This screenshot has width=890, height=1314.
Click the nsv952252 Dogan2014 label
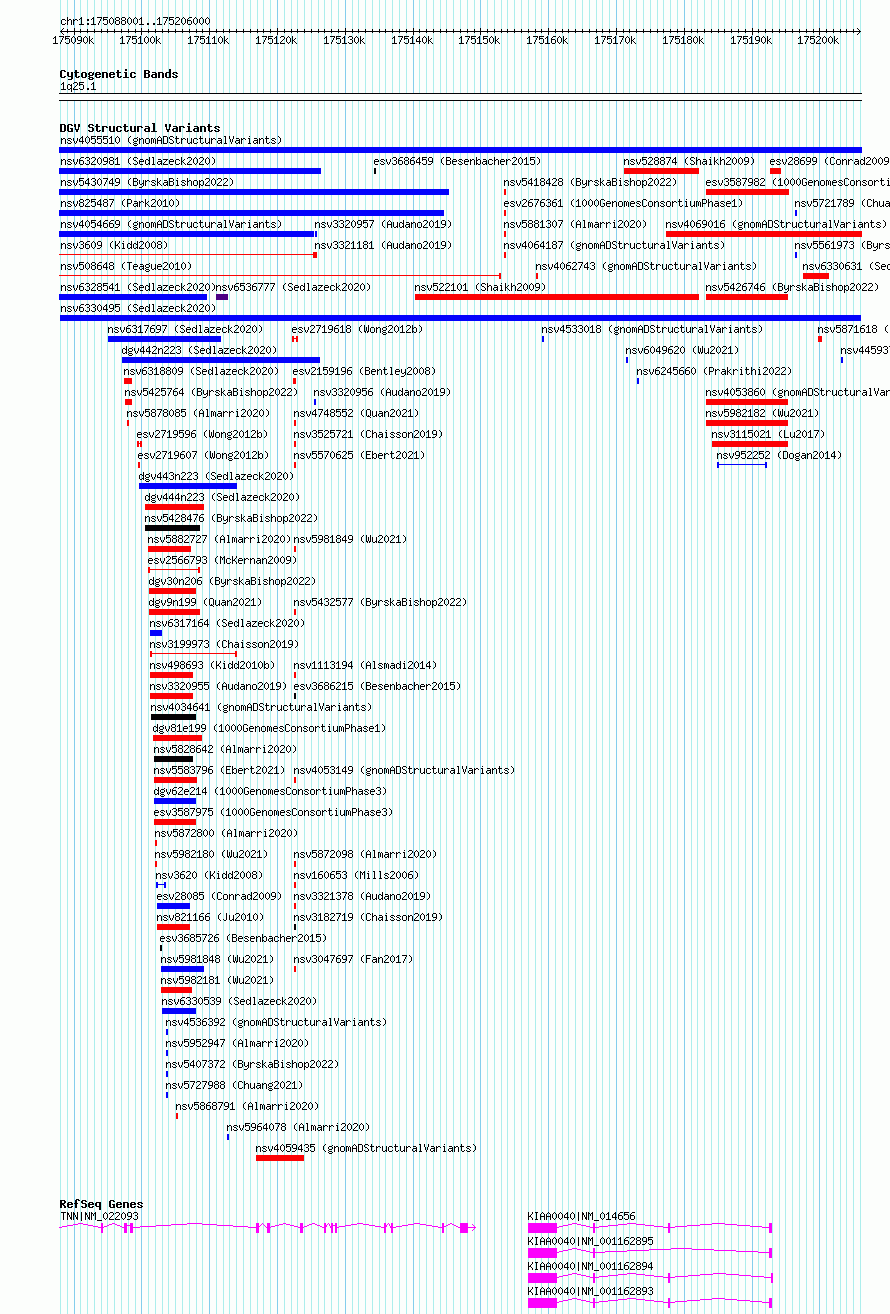780,455
